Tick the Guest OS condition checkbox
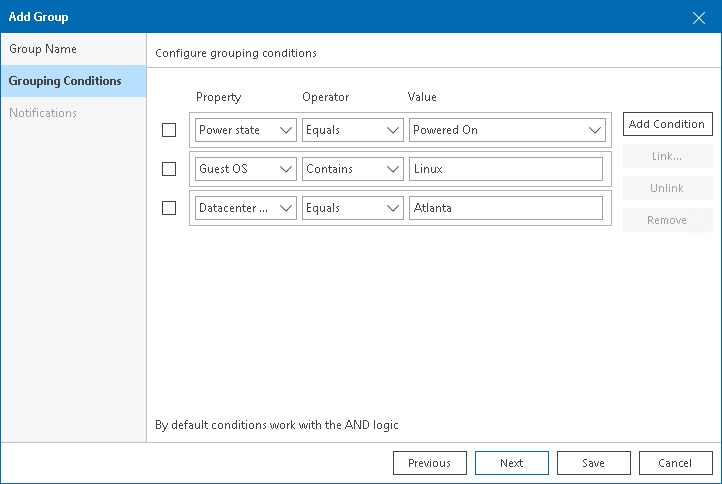Viewport: 722px width, 484px height. [x=169, y=169]
